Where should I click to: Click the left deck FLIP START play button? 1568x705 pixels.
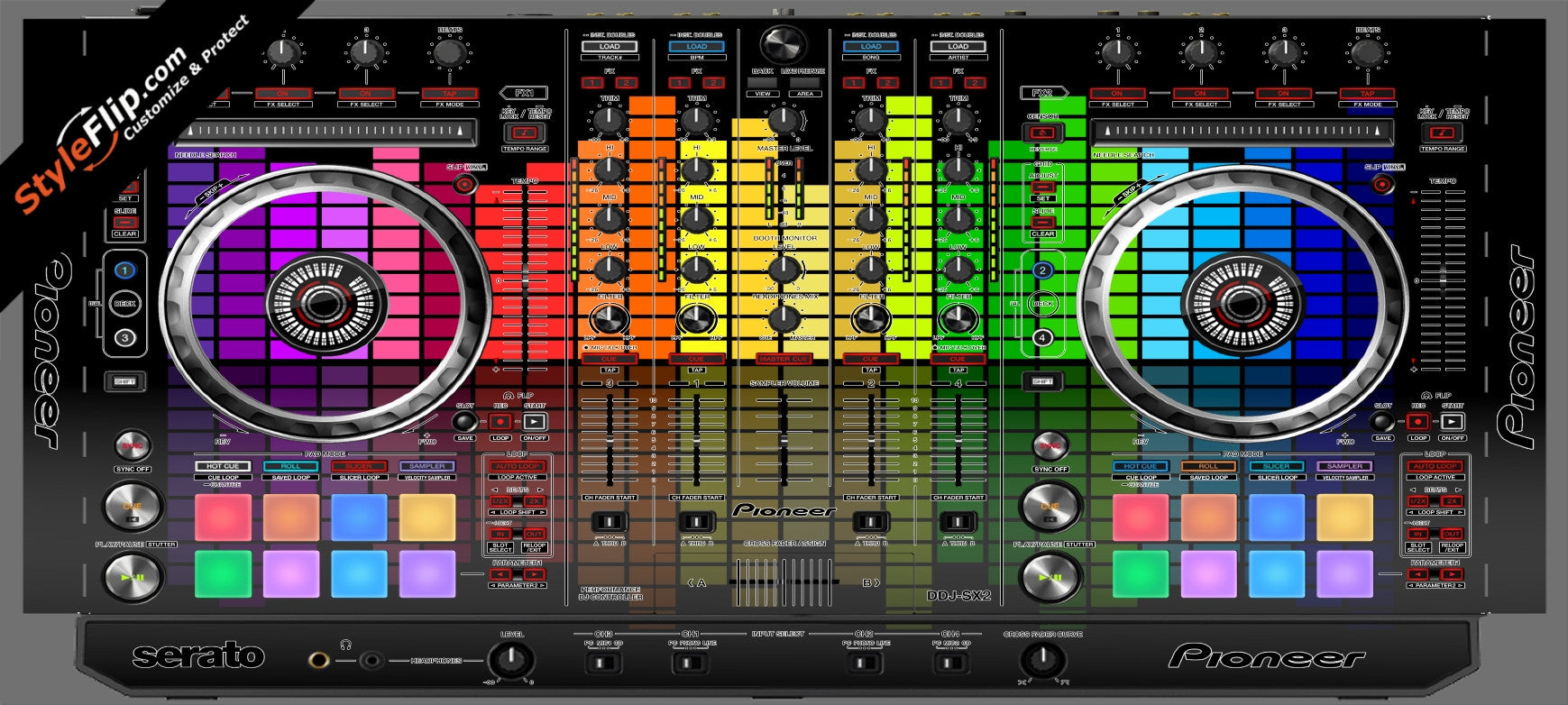[535, 422]
